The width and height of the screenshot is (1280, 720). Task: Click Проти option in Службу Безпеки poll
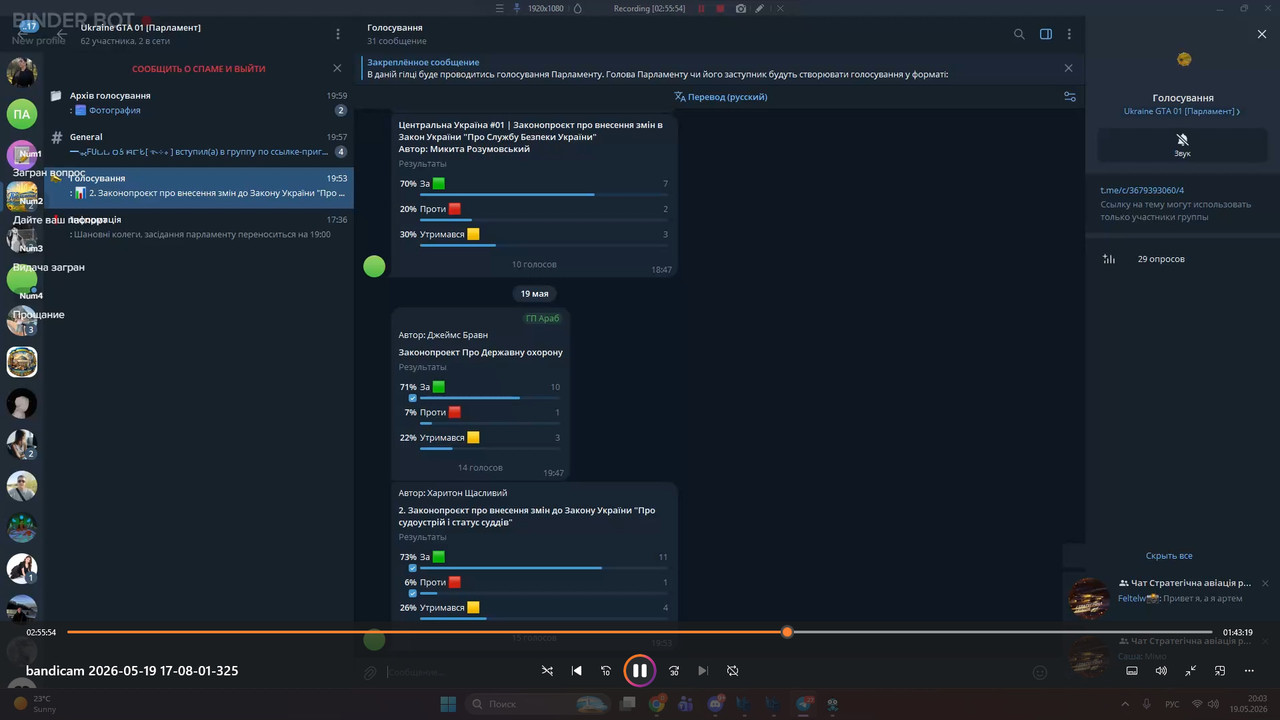[x=533, y=212]
